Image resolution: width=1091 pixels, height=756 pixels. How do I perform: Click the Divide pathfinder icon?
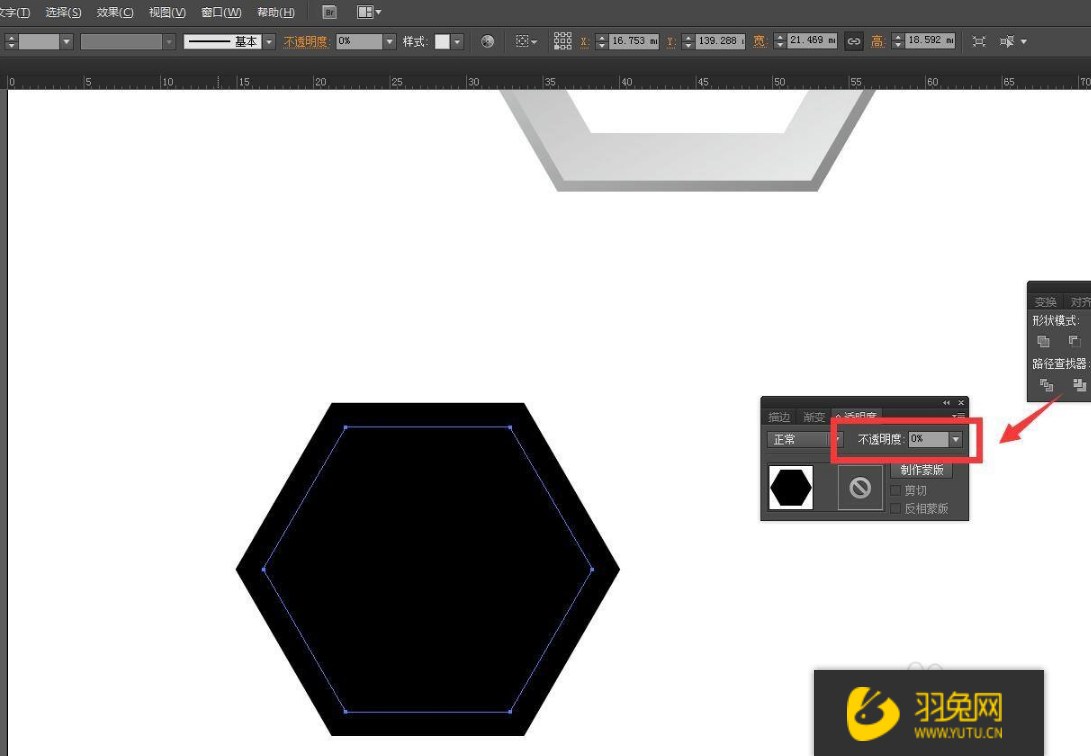pos(1046,385)
